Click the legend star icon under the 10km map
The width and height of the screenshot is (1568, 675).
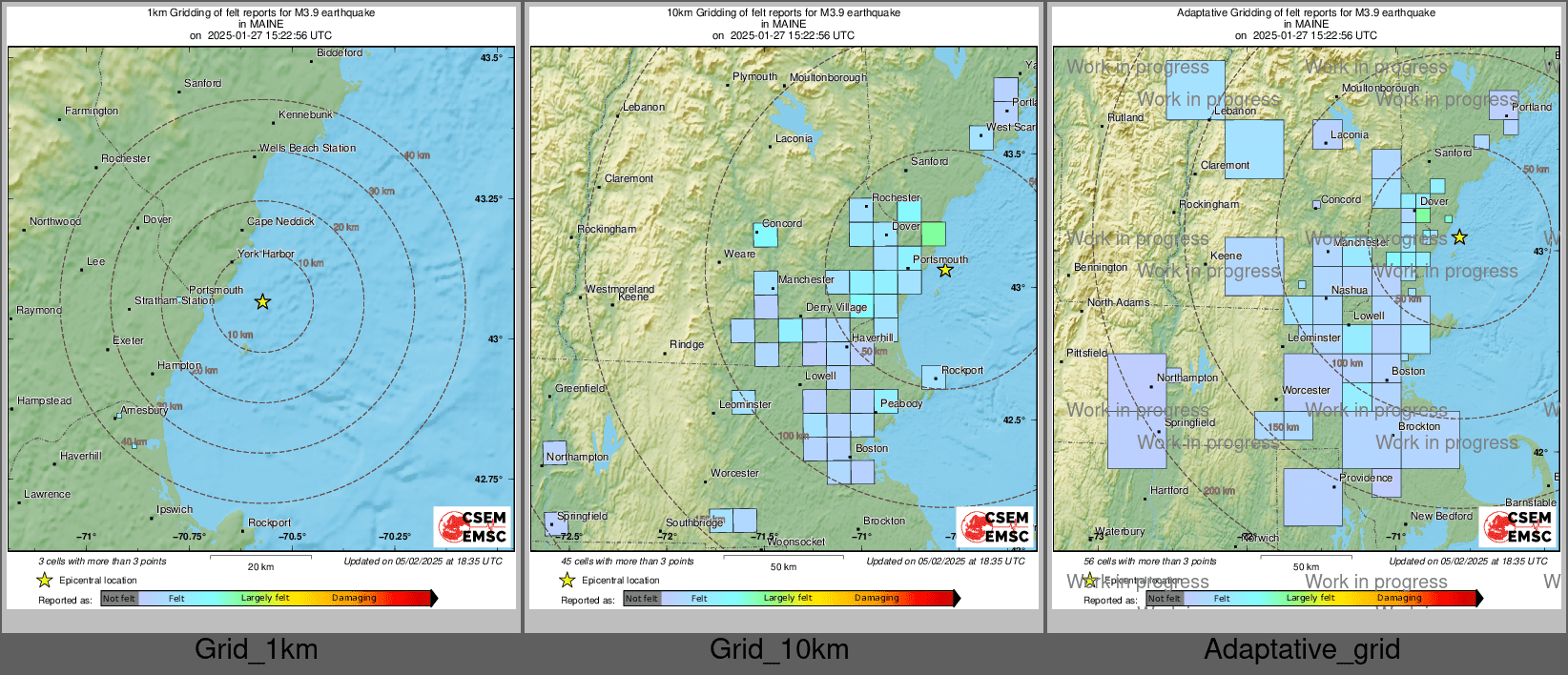coord(567,580)
